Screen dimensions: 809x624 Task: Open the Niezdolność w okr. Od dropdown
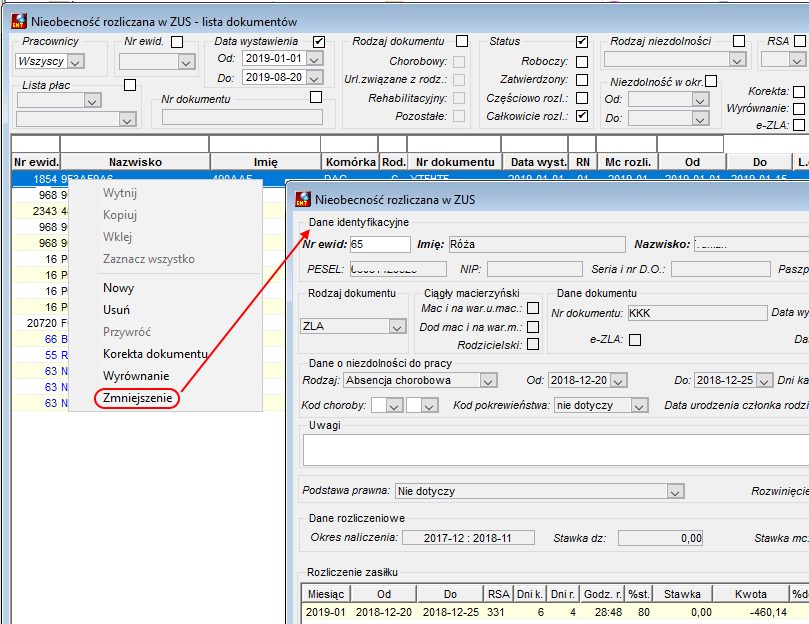click(x=700, y=100)
